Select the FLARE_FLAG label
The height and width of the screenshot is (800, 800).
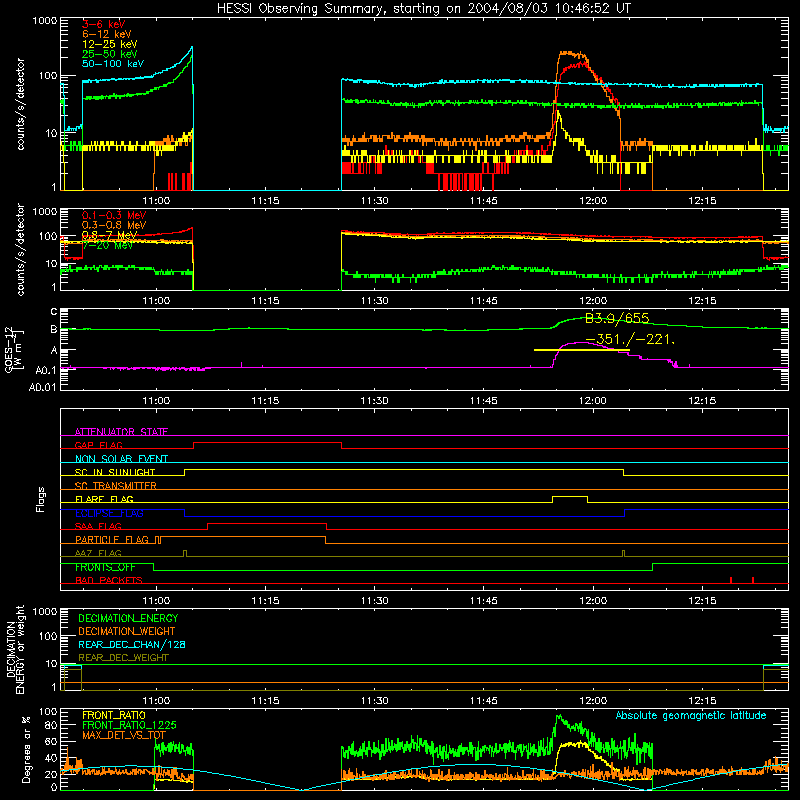[x=104, y=499]
